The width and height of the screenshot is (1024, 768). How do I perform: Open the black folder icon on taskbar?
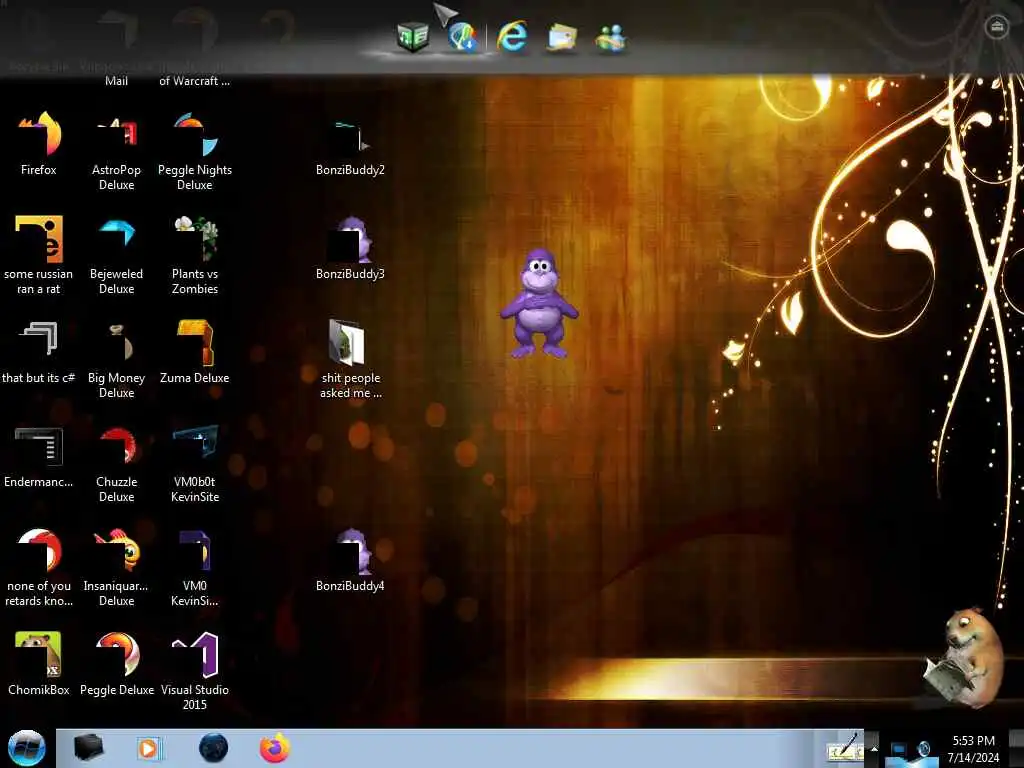coord(88,748)
